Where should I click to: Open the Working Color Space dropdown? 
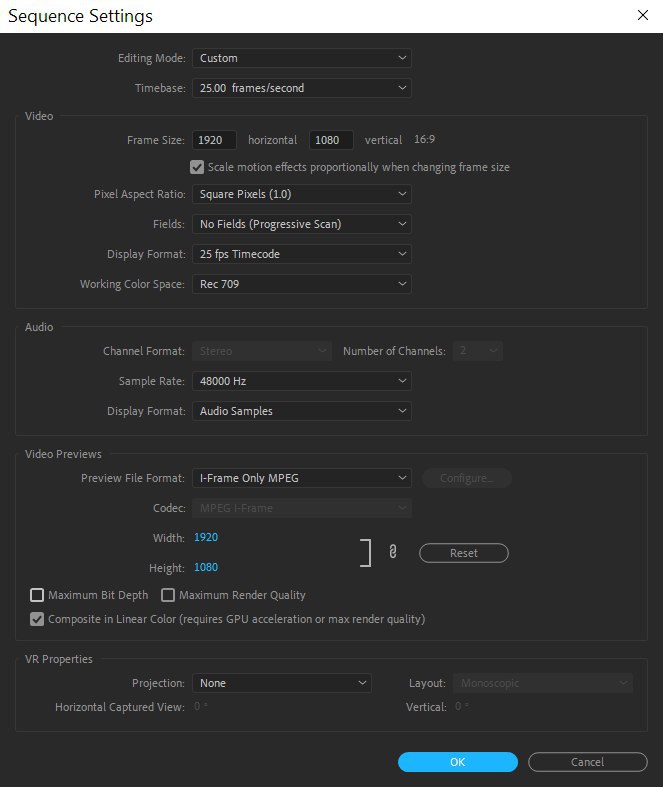[x=302, y=284]
